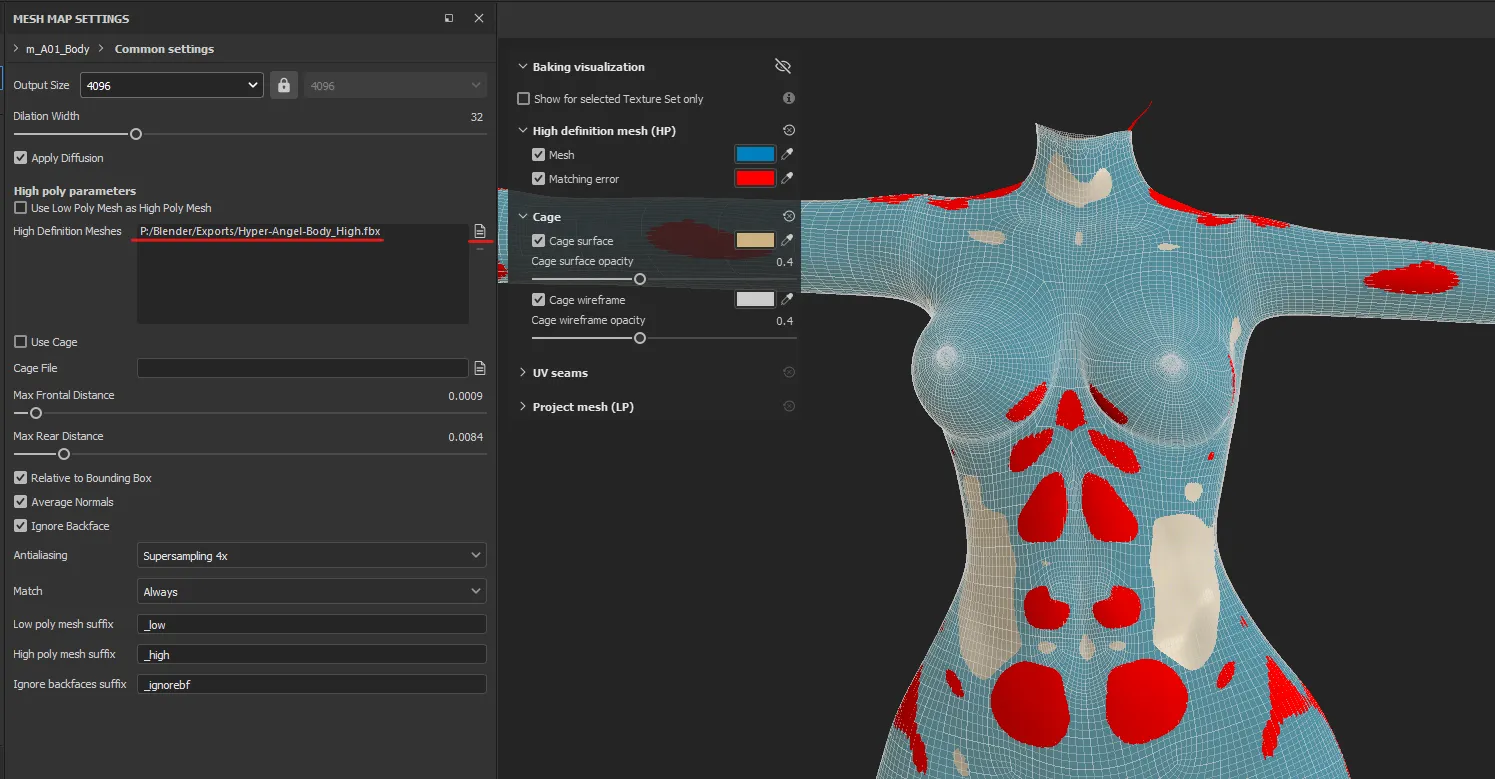This screenshot has height=779, width=1495.
Task: Click the output size lock icon
Action: [285, 85]
